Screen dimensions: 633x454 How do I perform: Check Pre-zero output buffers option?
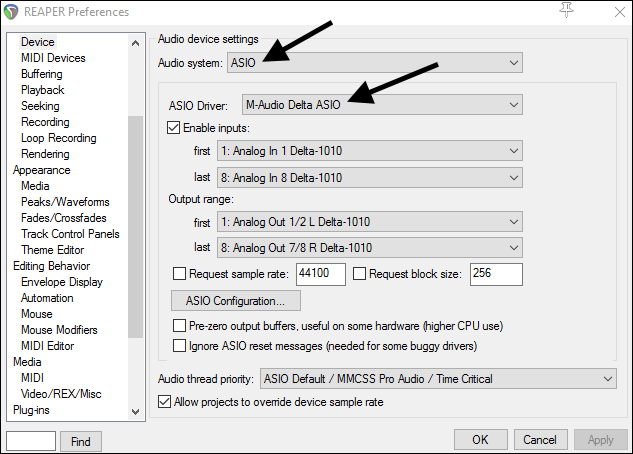pyautogui.click(x=179, y=326)
